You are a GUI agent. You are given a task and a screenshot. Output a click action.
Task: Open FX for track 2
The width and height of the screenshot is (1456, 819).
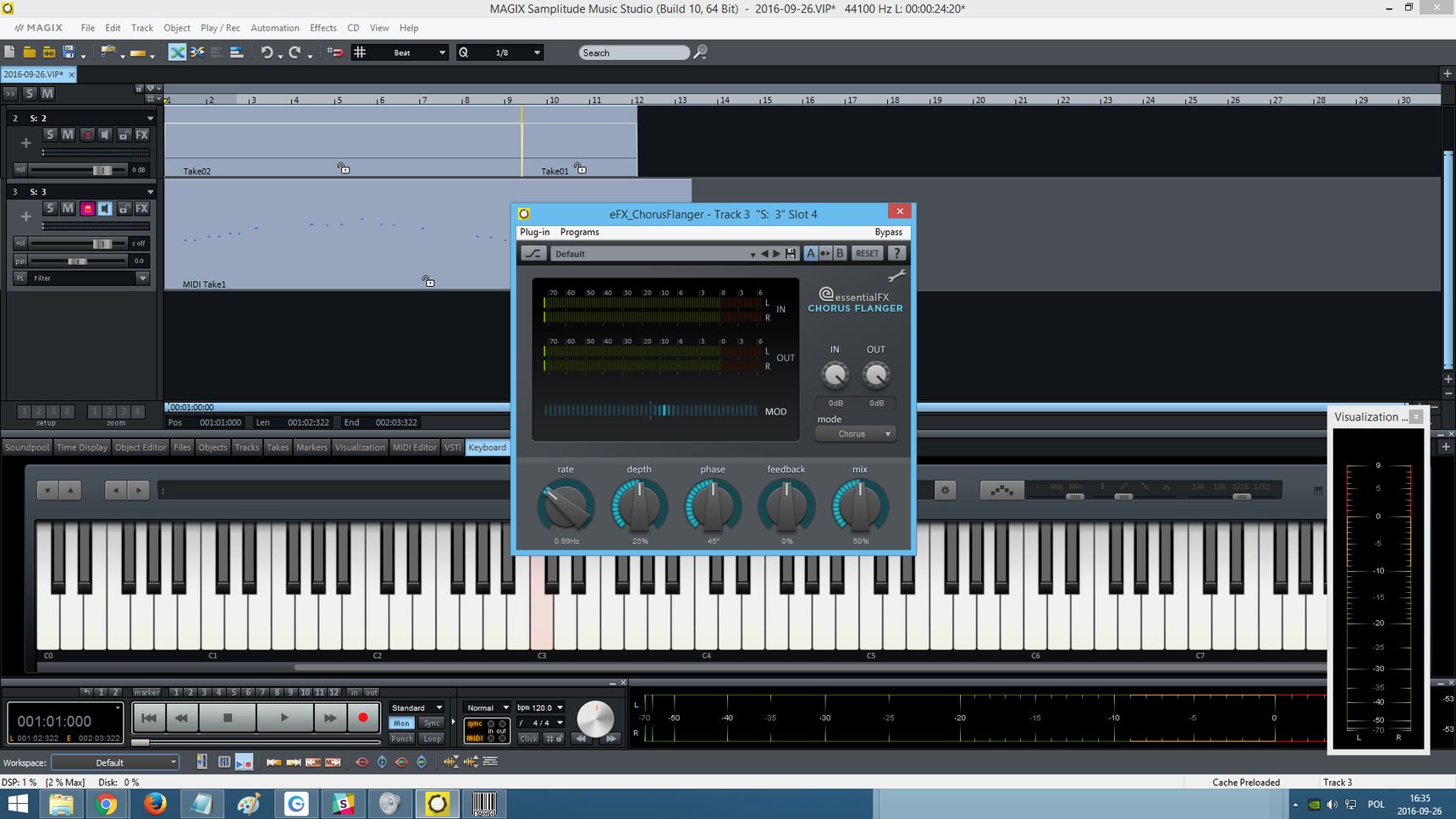click(x=142, y=135)
